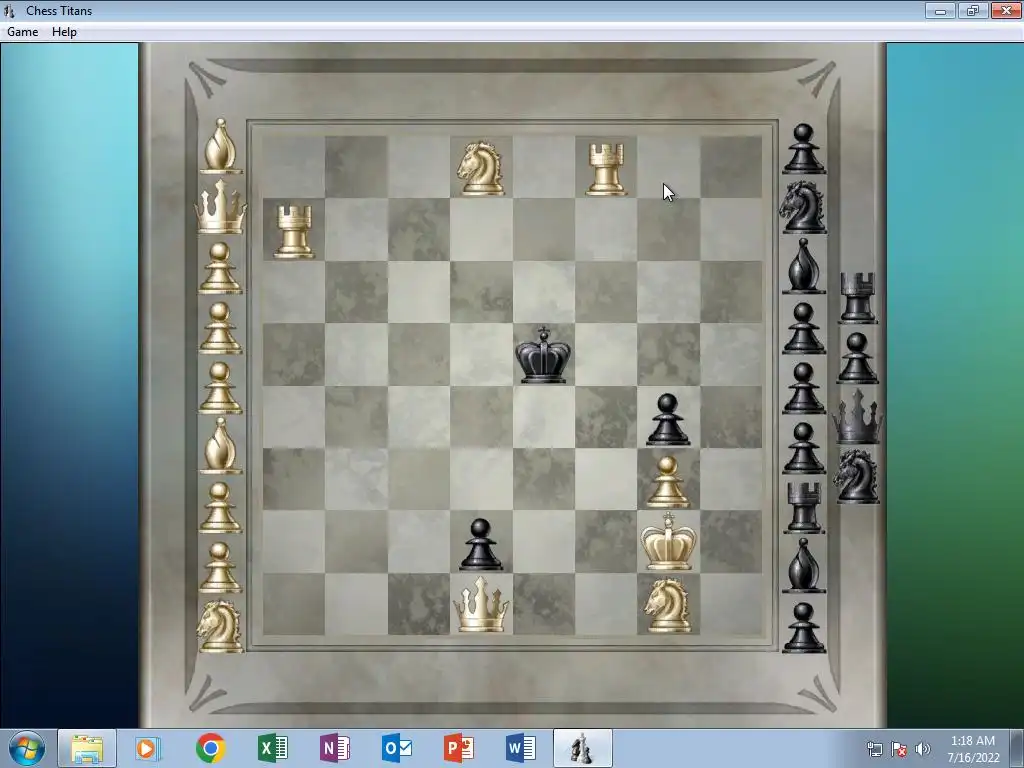Open the Game menu
This screenshot has height=768, width=1024.
pos(22,32)
